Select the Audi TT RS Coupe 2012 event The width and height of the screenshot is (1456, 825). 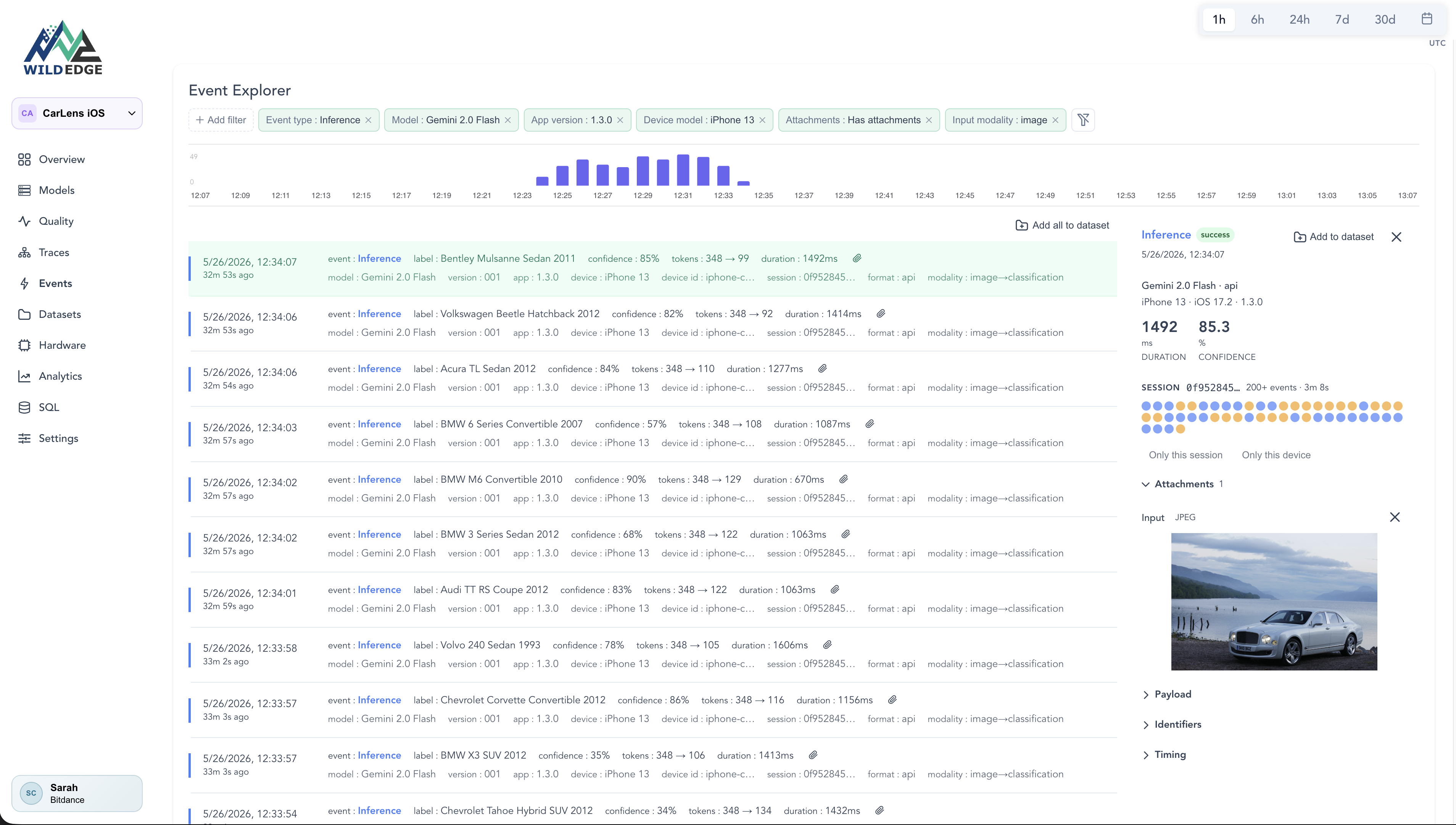pyautogui.click(x=653, y=599)
